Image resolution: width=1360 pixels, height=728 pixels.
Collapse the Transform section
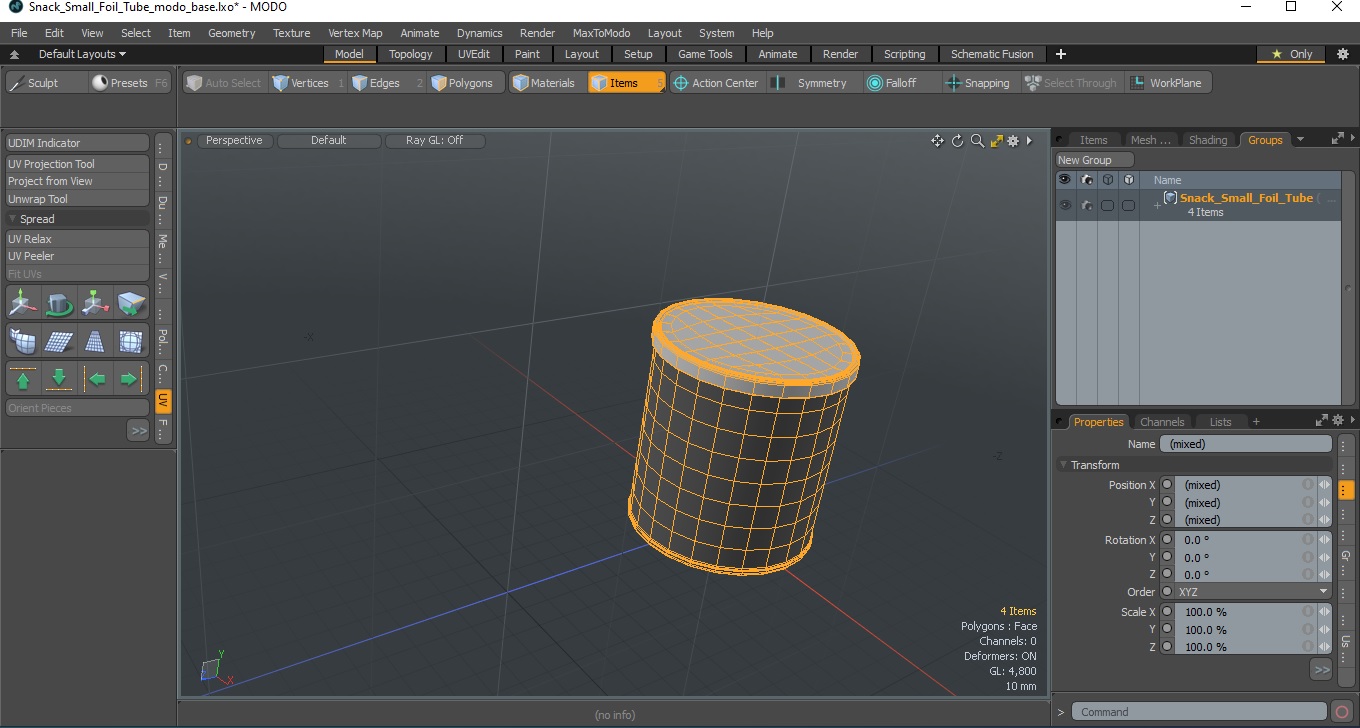[x=1064, y=465]
